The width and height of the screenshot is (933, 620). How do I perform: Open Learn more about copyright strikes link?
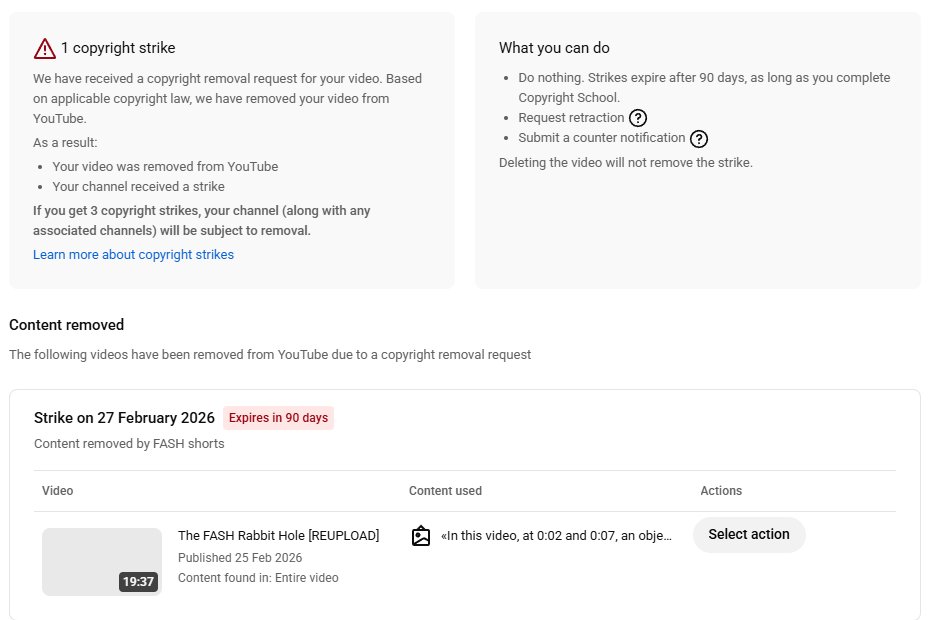click(133, 255)
